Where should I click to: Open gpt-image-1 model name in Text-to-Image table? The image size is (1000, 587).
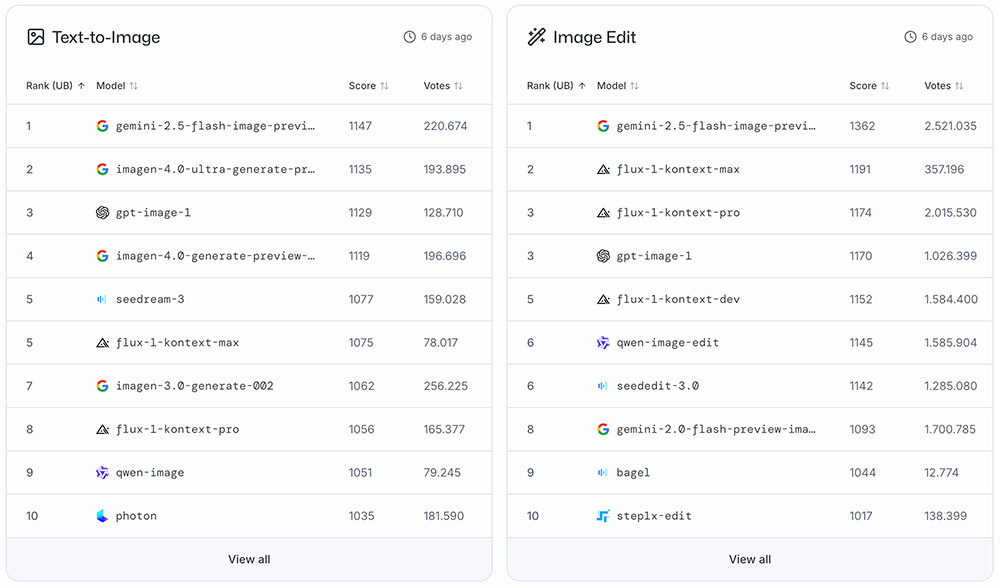pyautogui.click(x=153, y=212)
